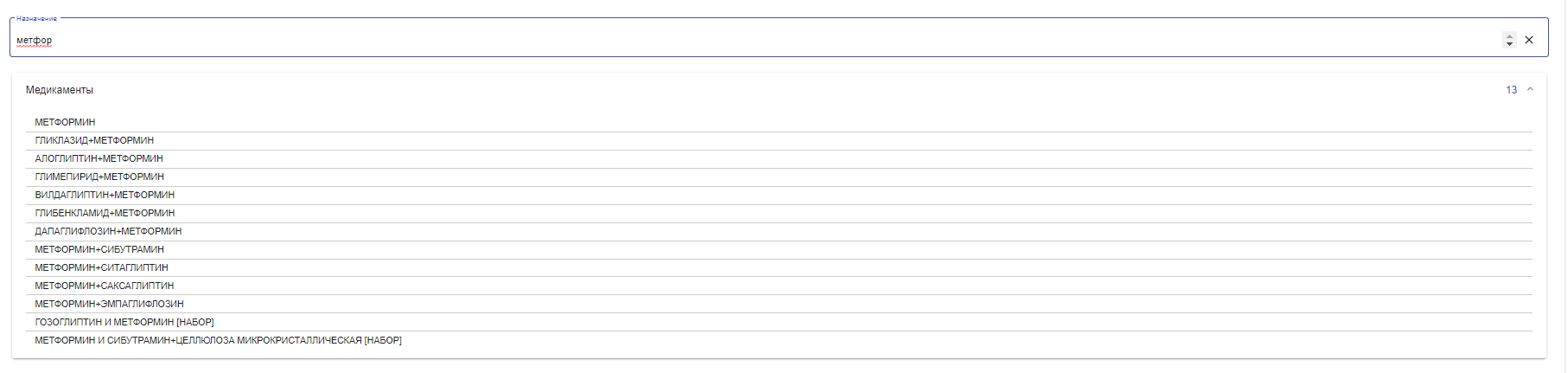Click into the Назначение input field
The height and width of the screenshot is (373, 1568).
752,40
